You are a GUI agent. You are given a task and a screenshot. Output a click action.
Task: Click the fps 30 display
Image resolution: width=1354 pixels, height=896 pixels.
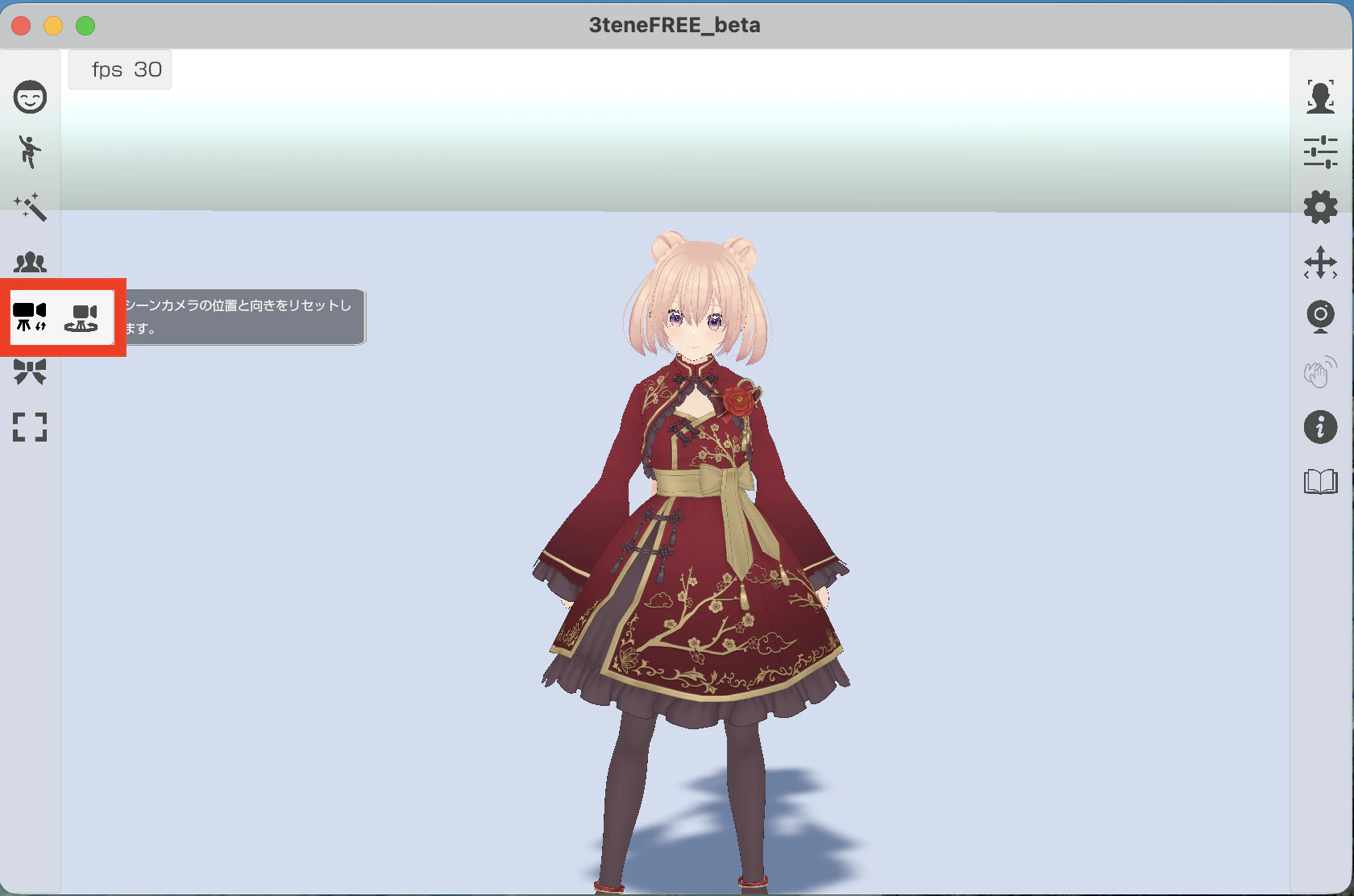pos(121,70)
